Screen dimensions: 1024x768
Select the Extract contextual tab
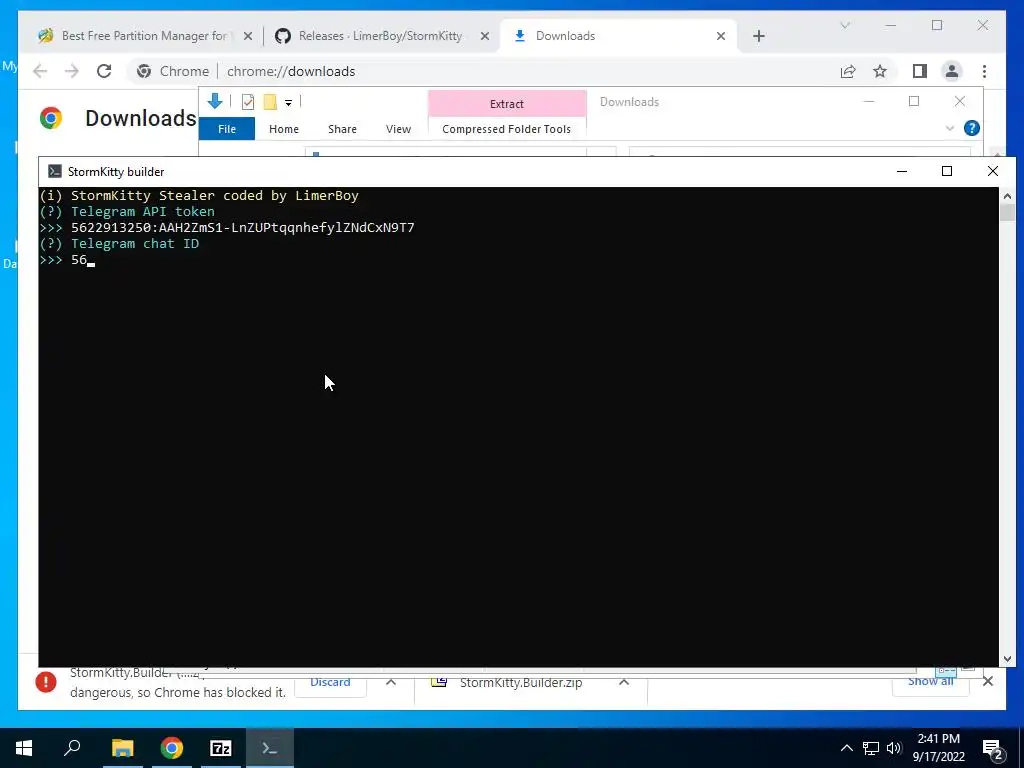(507, 104)
